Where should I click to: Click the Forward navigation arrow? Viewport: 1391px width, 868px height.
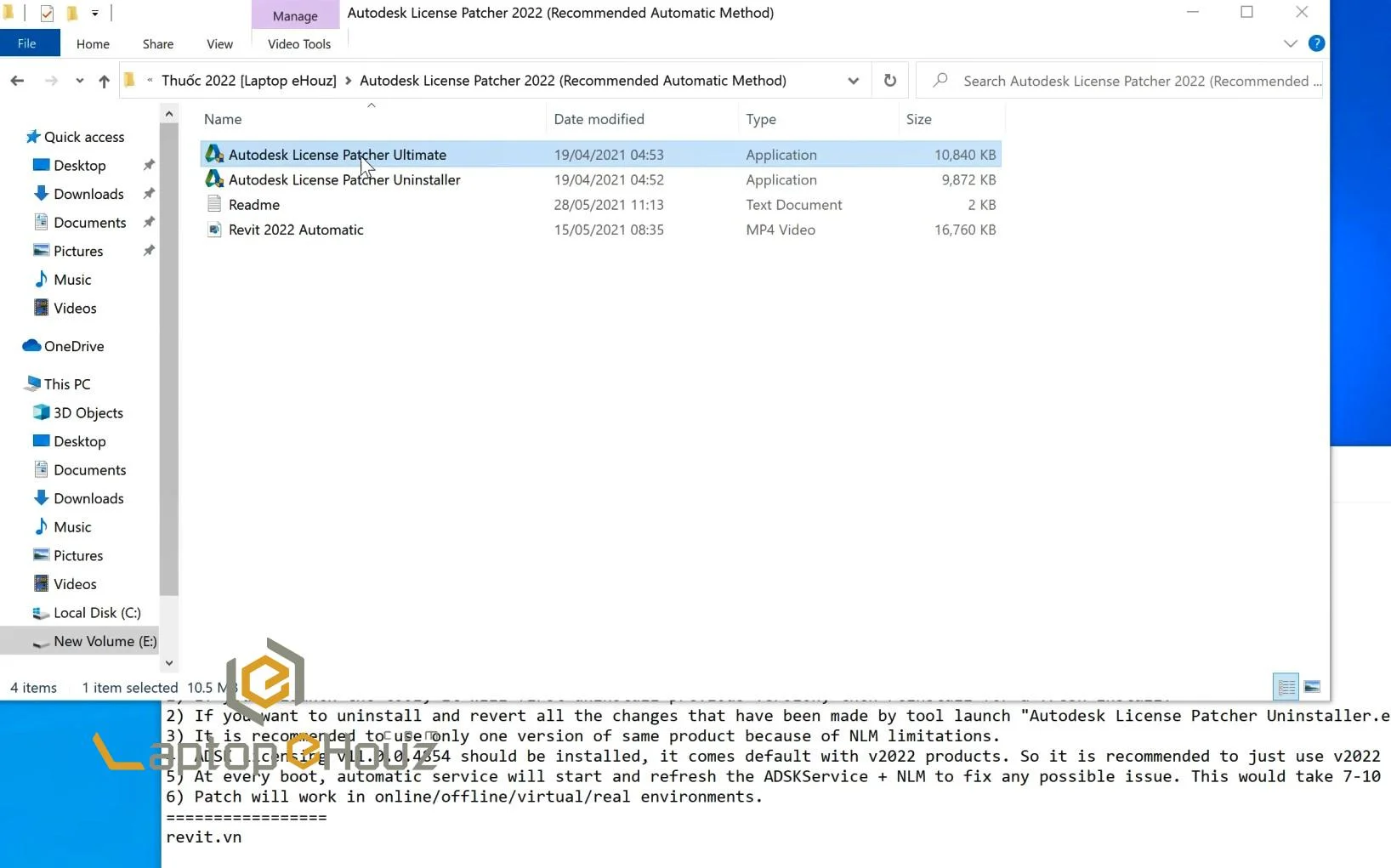[51, 81]
